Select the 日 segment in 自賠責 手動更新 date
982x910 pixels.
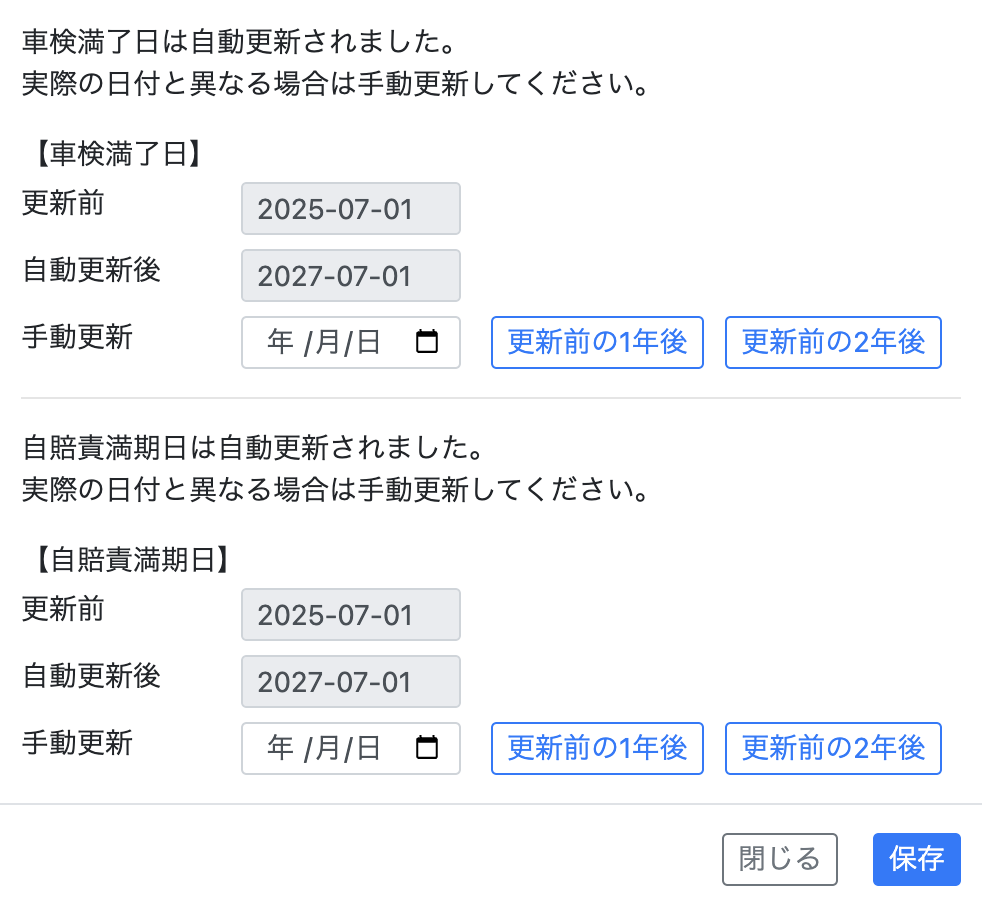pyautogui.click(x=368, y=748)
